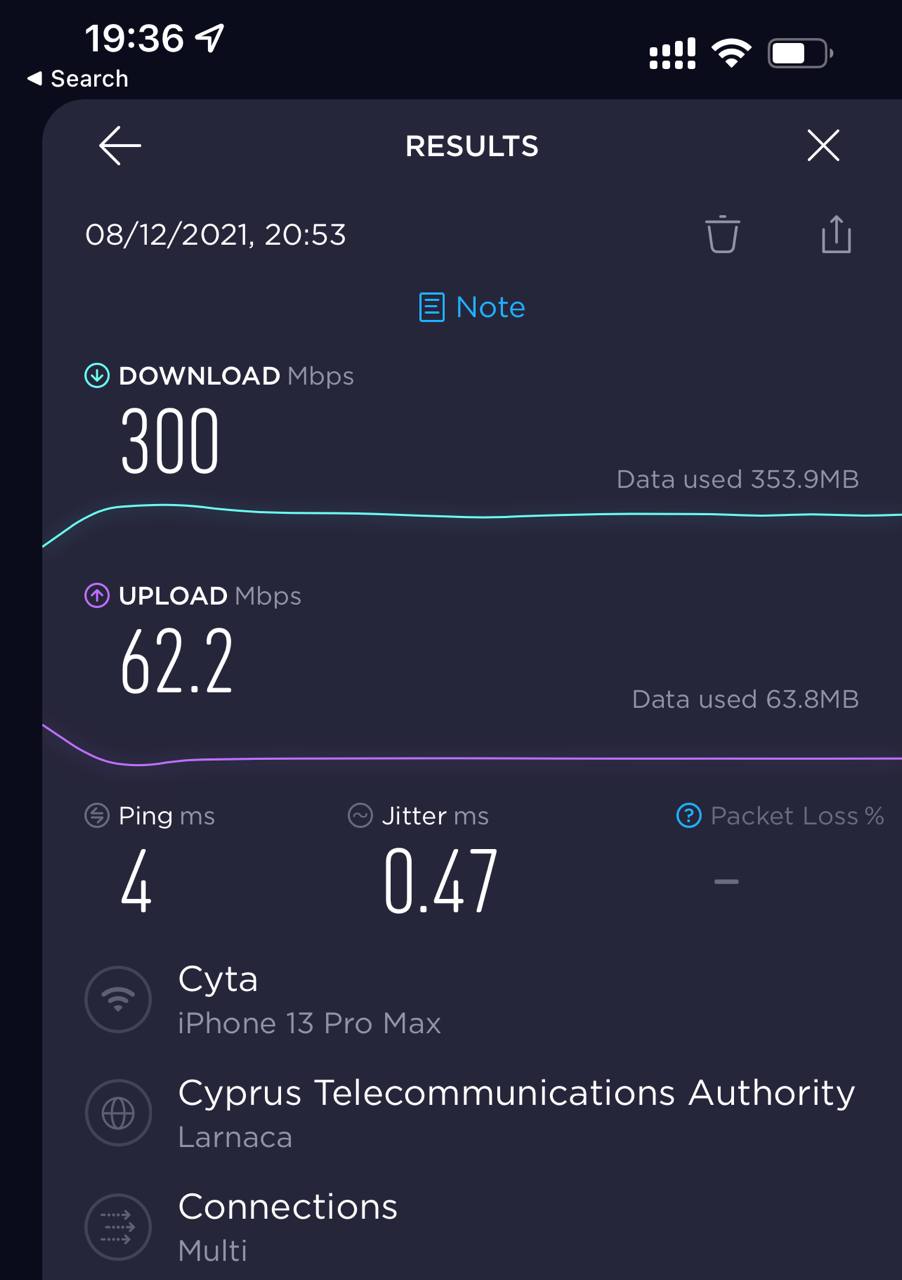Tap the back arrow icon
This screenshot has height=1280, width=902.
pos(120,146)
